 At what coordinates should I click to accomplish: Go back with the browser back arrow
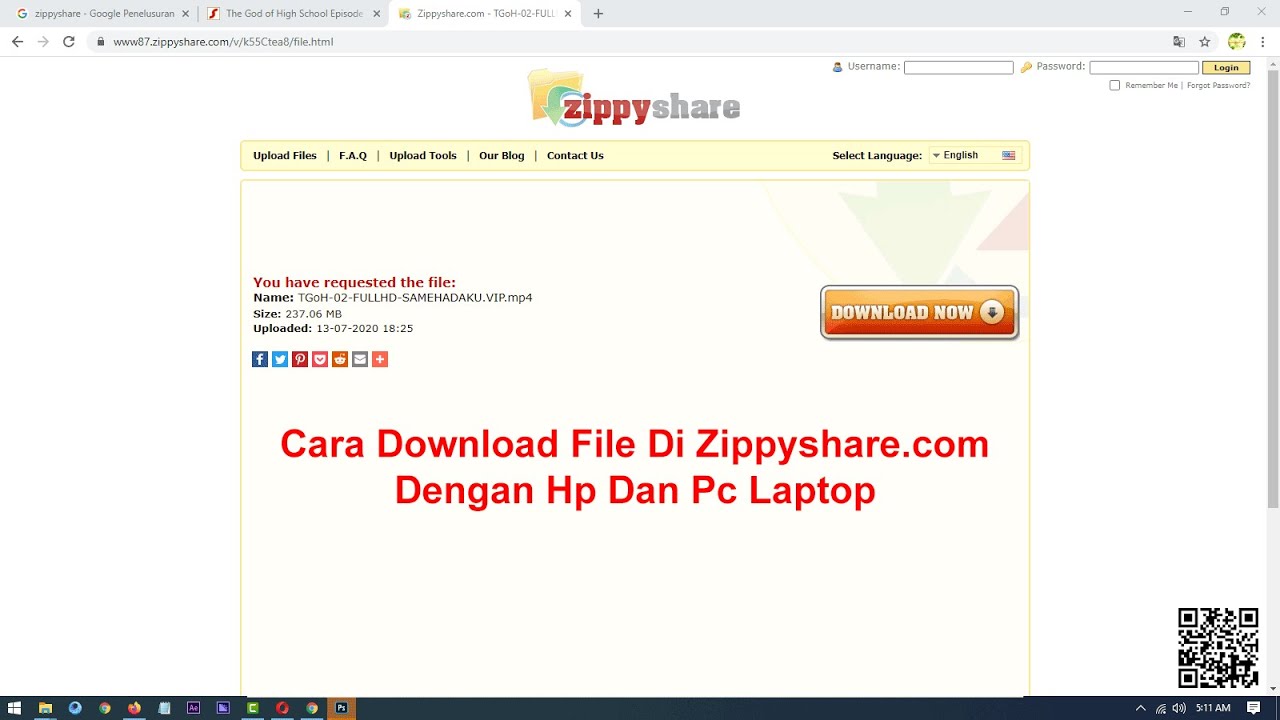click(17, 42)
